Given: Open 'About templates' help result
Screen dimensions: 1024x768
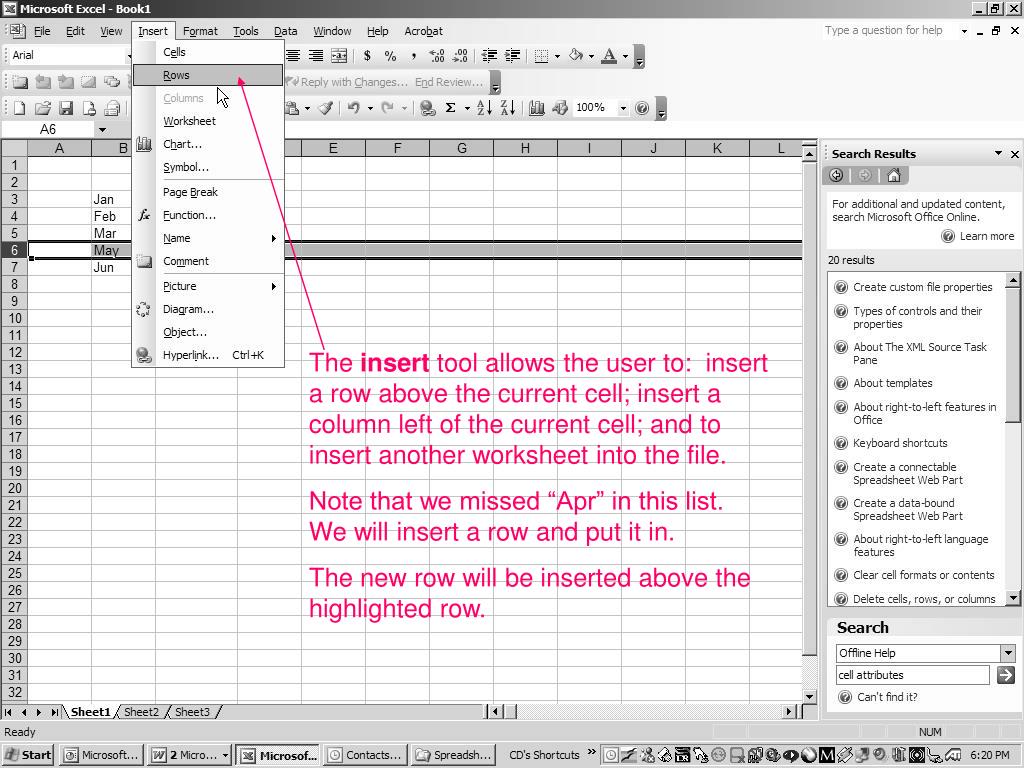Looking at the screenshot, I should pyautogui.click(x=893, y=383).
